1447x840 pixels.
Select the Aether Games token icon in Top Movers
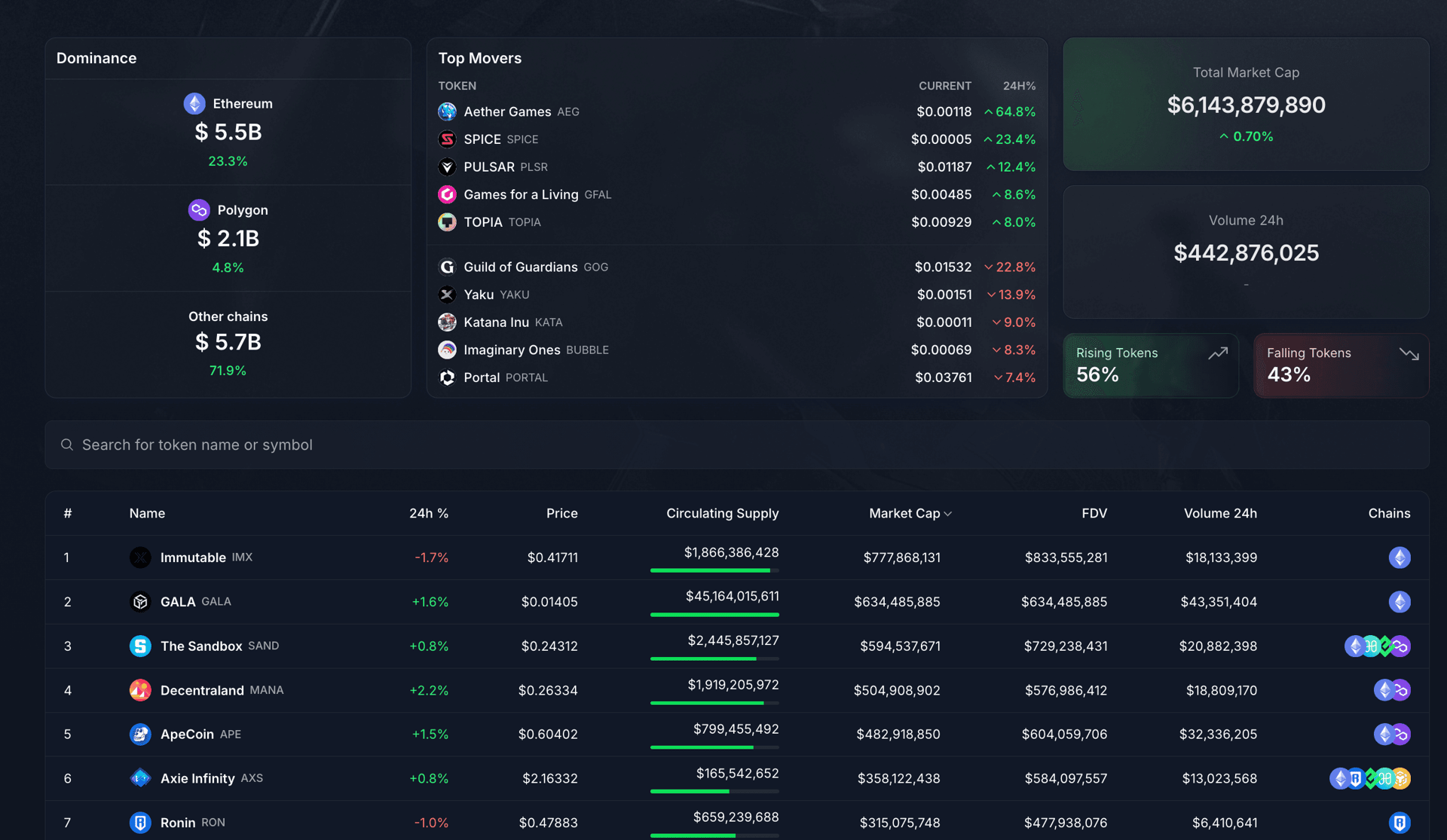tap(447, 111)
